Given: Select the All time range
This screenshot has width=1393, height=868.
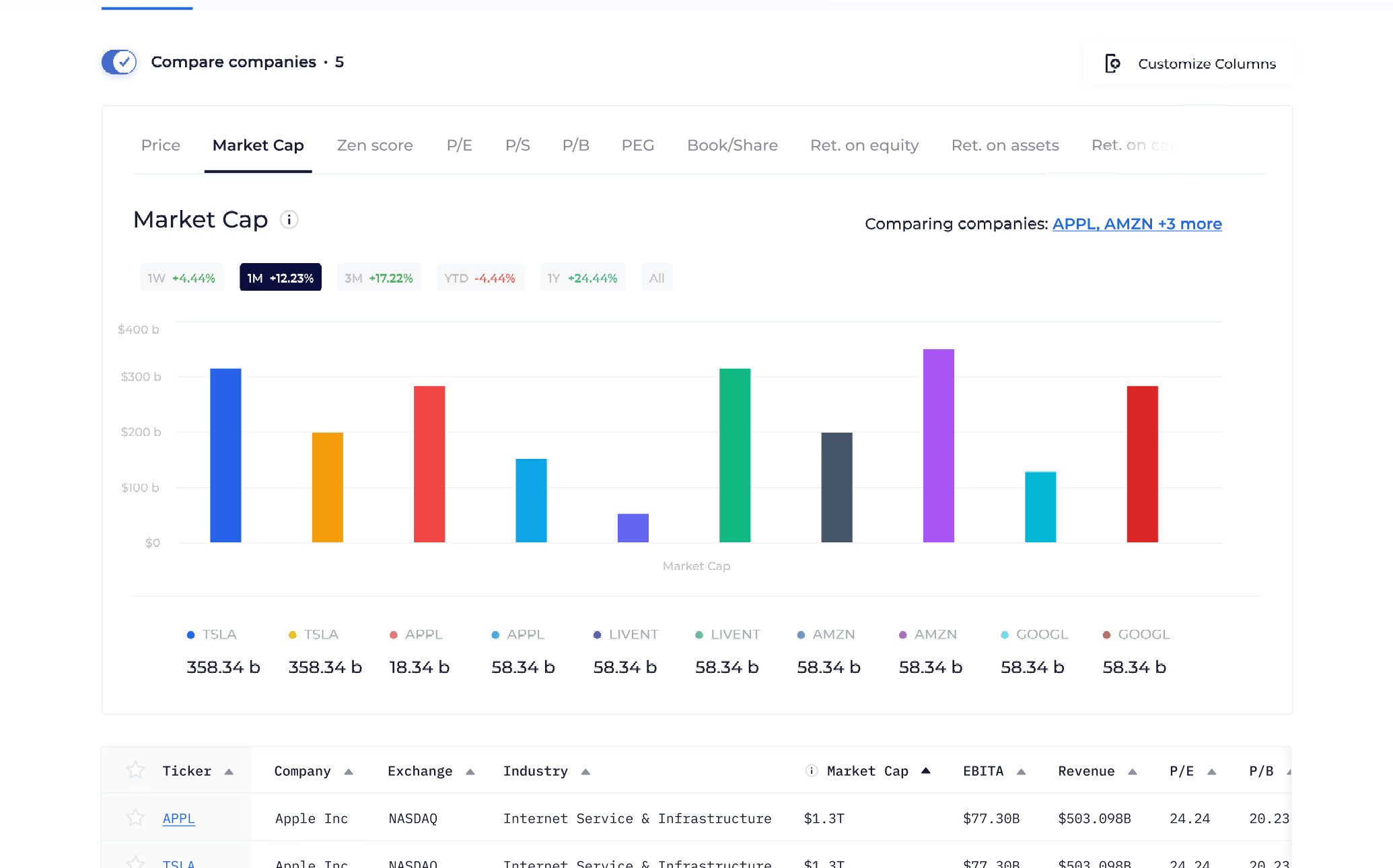Looking at the screenshot, I should point(657,278).
